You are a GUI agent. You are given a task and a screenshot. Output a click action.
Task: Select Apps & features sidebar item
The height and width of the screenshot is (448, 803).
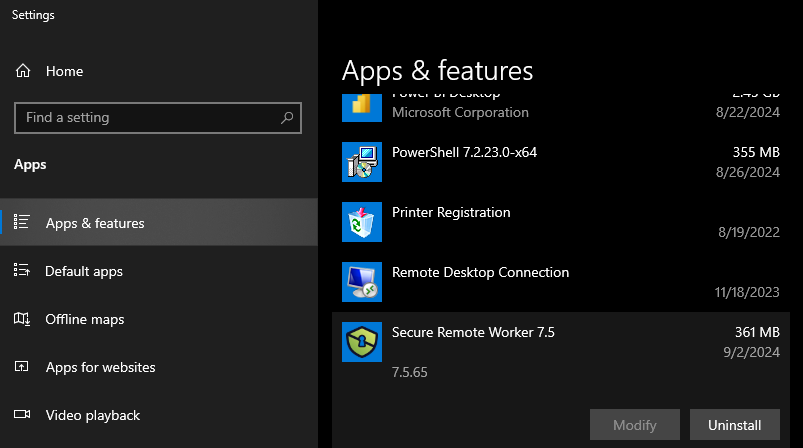pyautogui.click(x=159, y=222)
